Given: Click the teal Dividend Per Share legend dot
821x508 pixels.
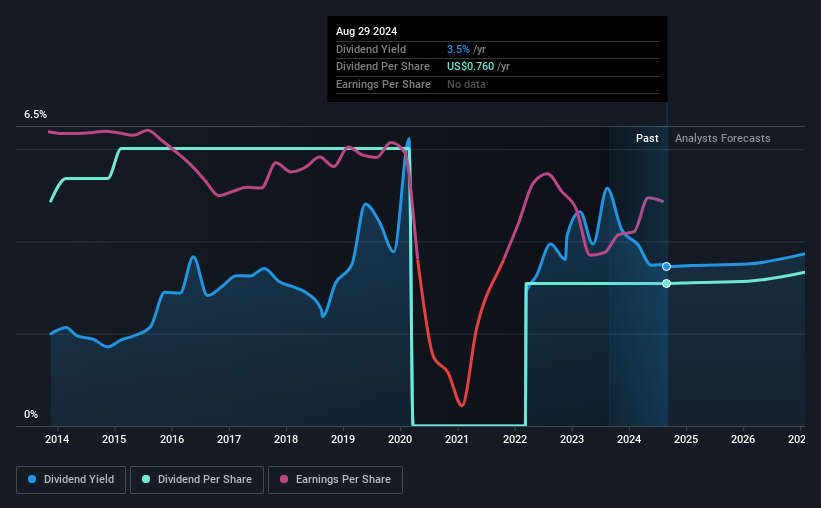Looking at the screenshot, I should [146, 479].
